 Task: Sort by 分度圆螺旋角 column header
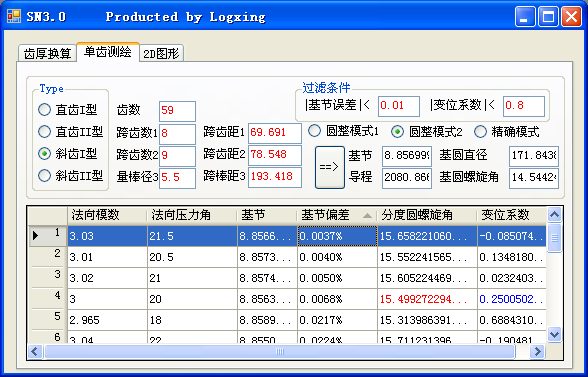426,215
